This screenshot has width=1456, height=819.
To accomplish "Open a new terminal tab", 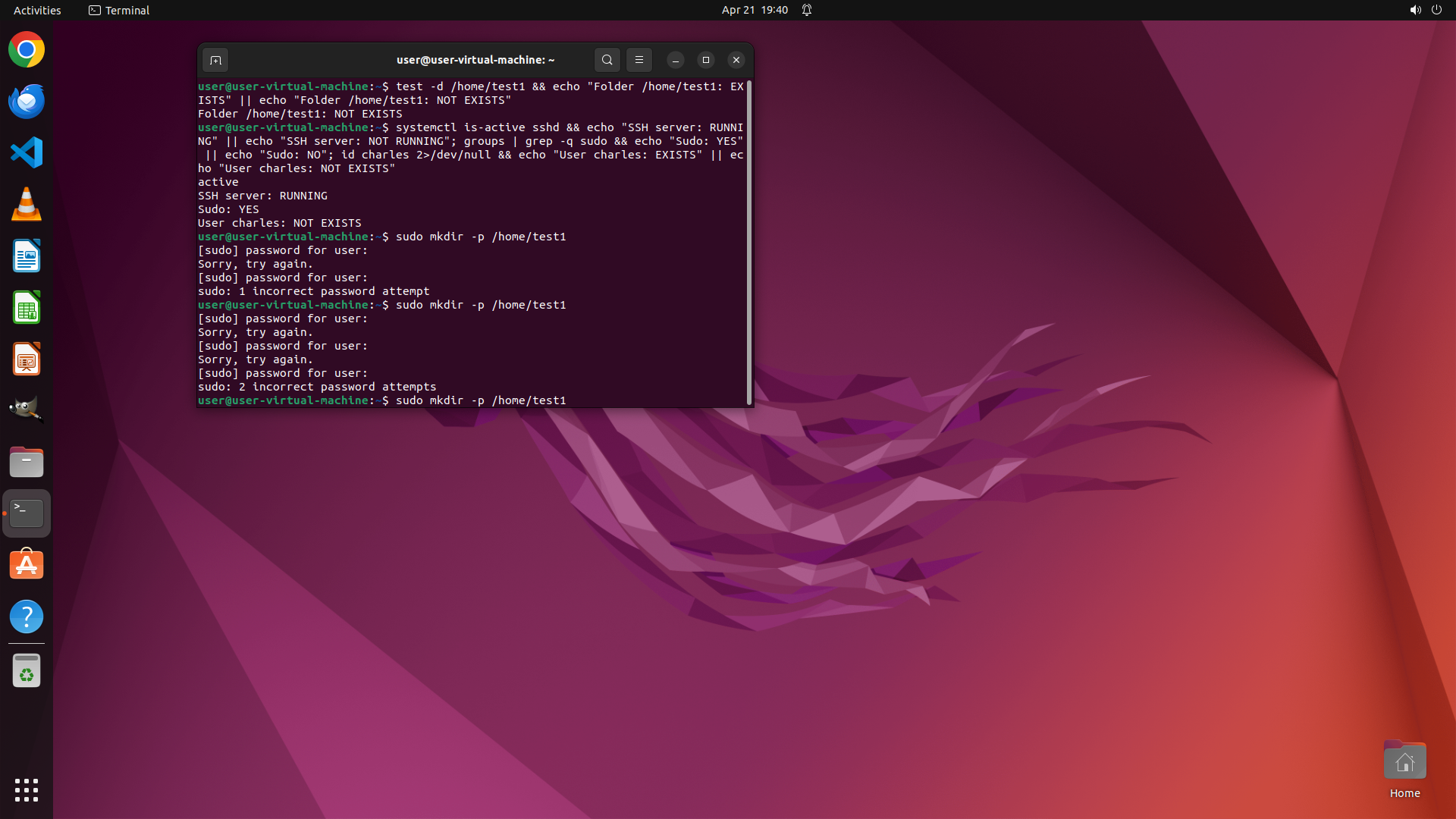I will click(215, 60).
